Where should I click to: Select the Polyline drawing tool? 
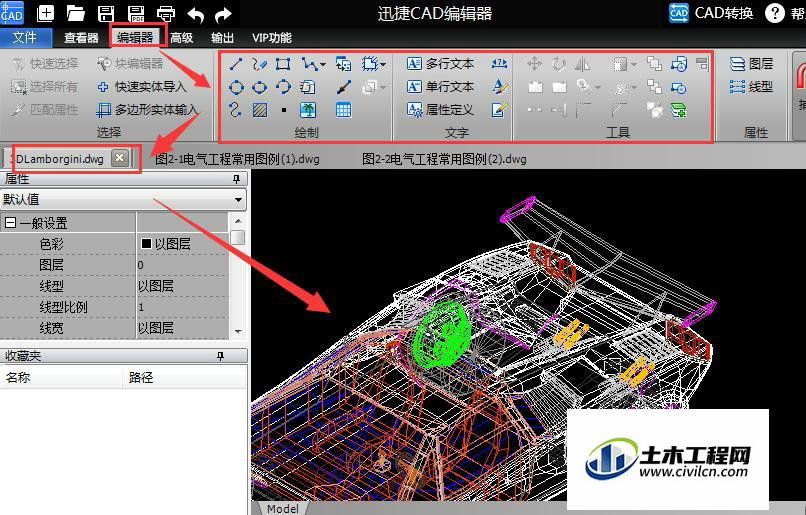pos(309,64)
